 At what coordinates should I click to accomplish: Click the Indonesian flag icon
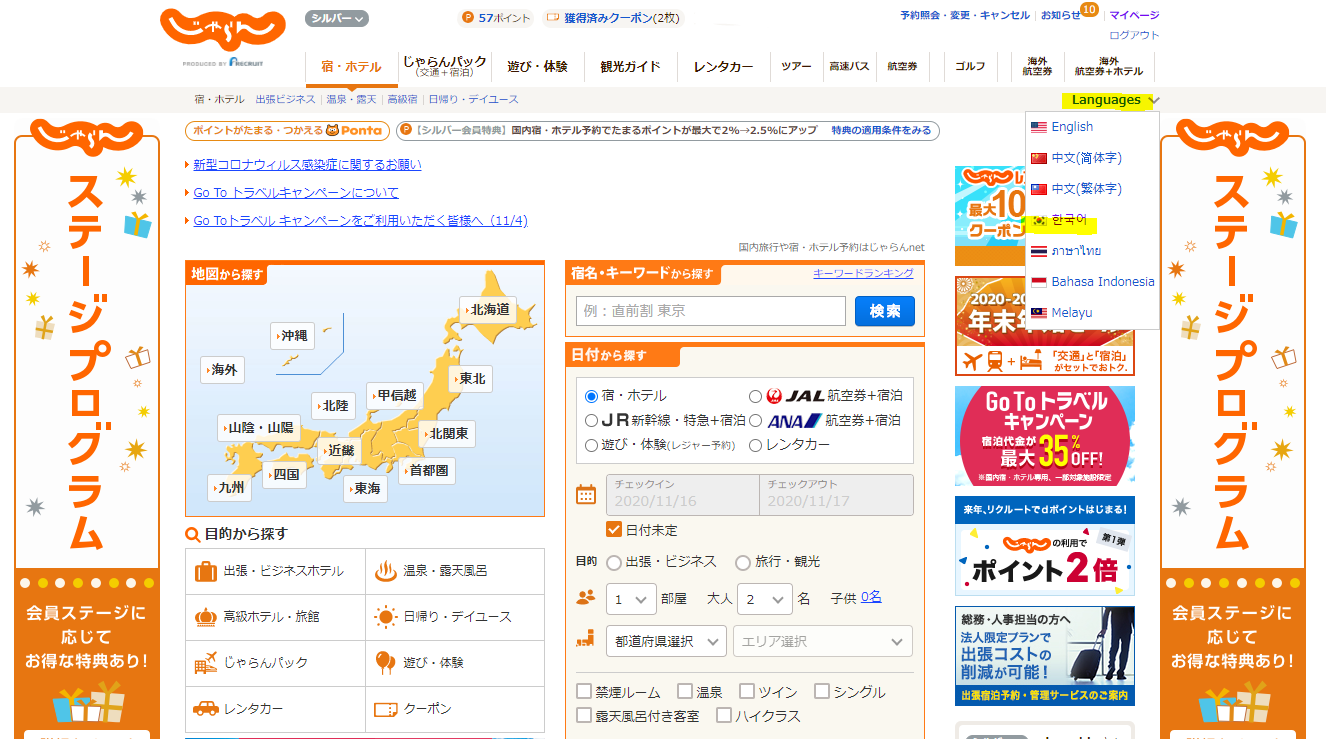pos(1038,282)
